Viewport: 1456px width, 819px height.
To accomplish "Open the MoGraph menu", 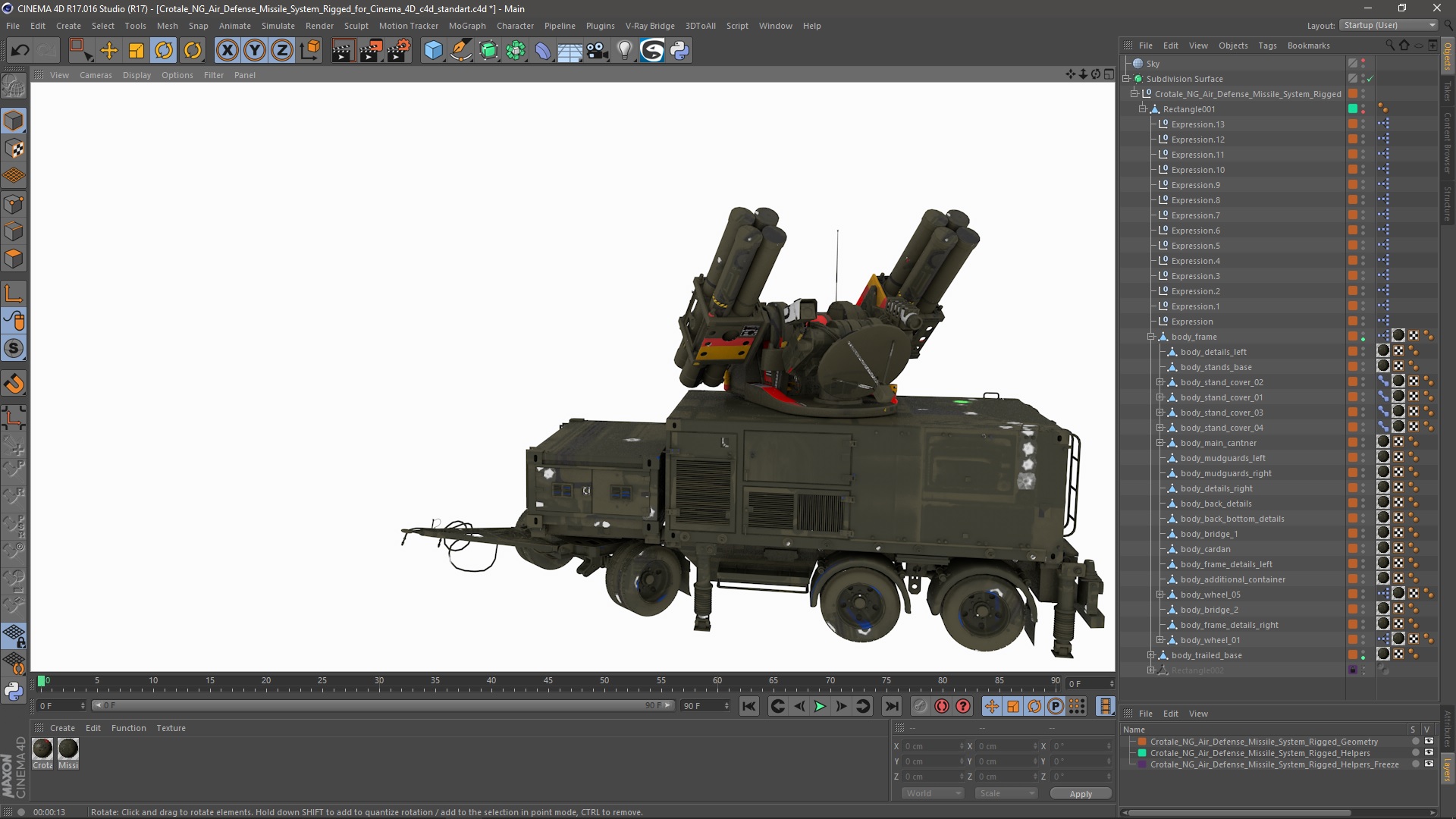I will click(x=466, y=26).
